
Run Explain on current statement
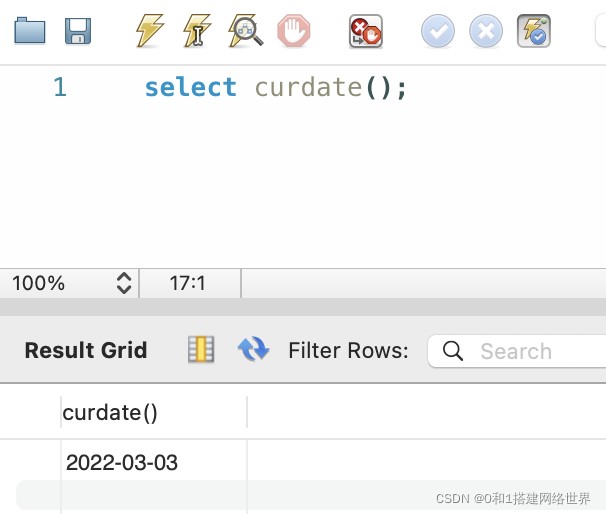pyautogui.click(x=245, y=31)
